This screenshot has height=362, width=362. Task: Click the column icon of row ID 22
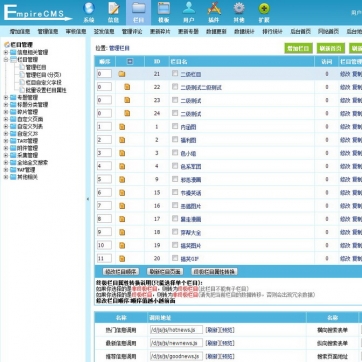127,87
